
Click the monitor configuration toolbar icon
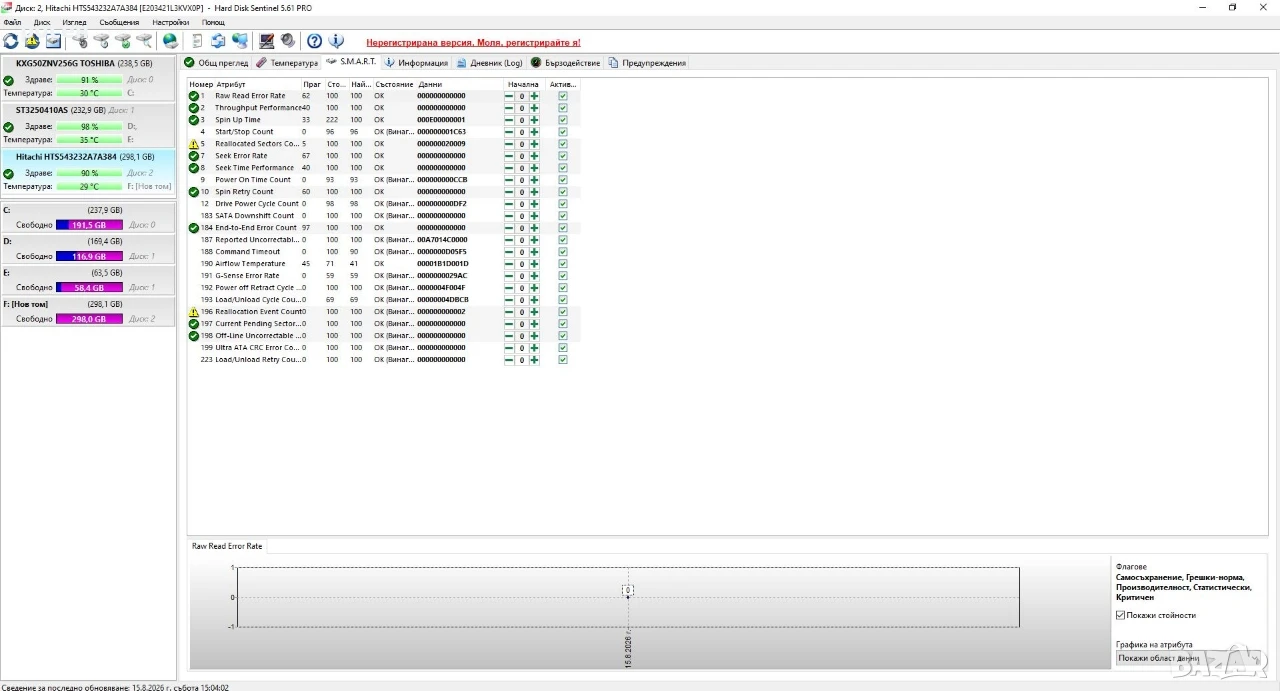[x=267, y=41]
